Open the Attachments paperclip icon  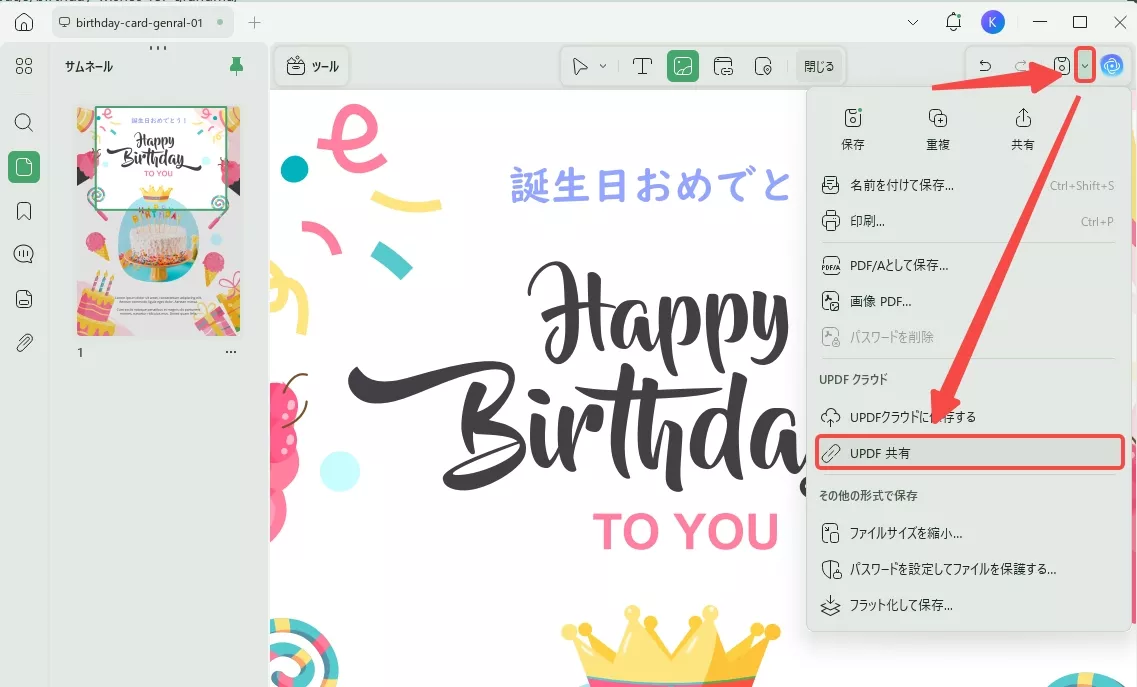point(24,342)
